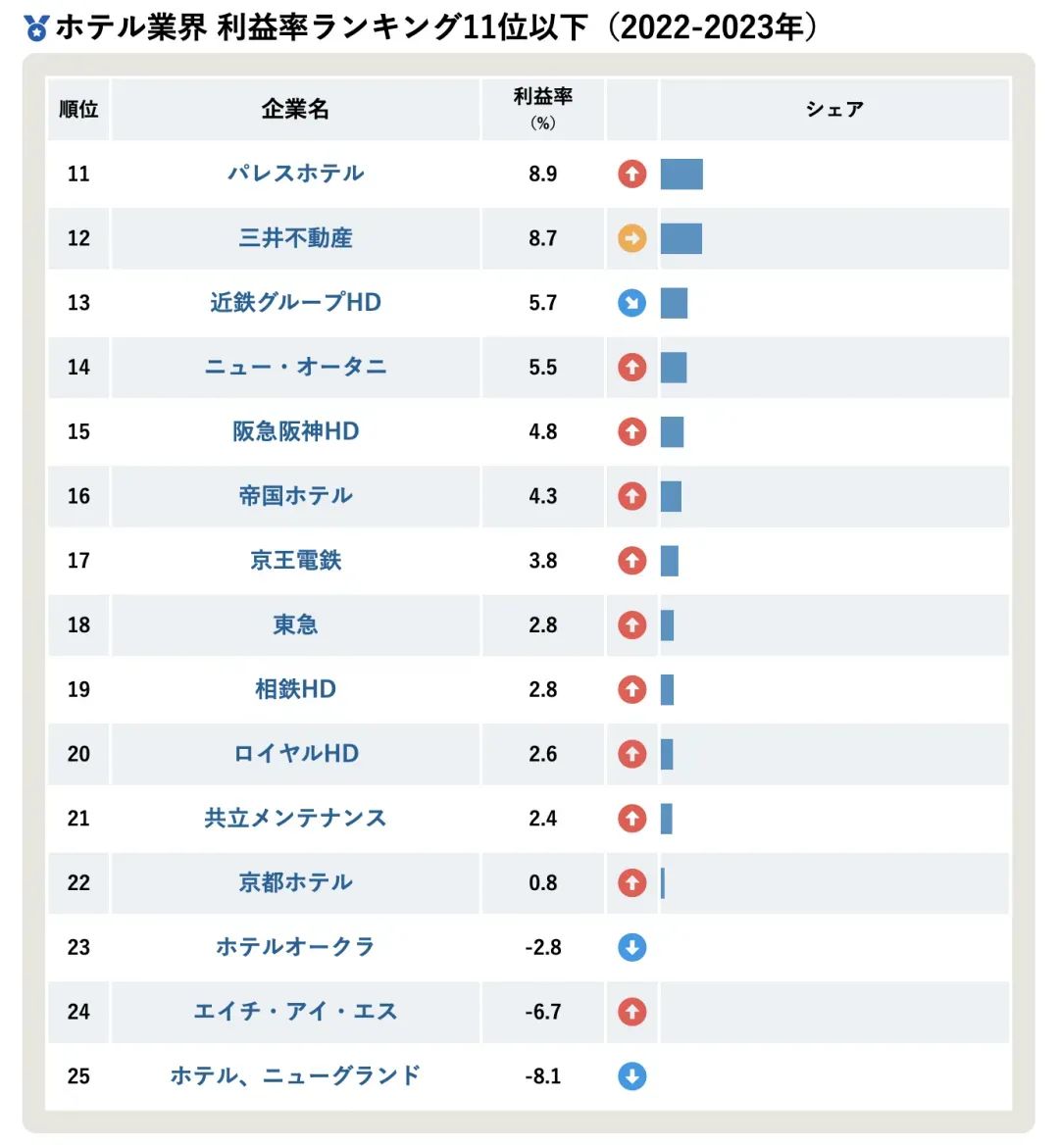Click the red up arrow beside エイチ・アイ・エス
Viewport: 1059px width, 1148px height.
(632, 1011)
